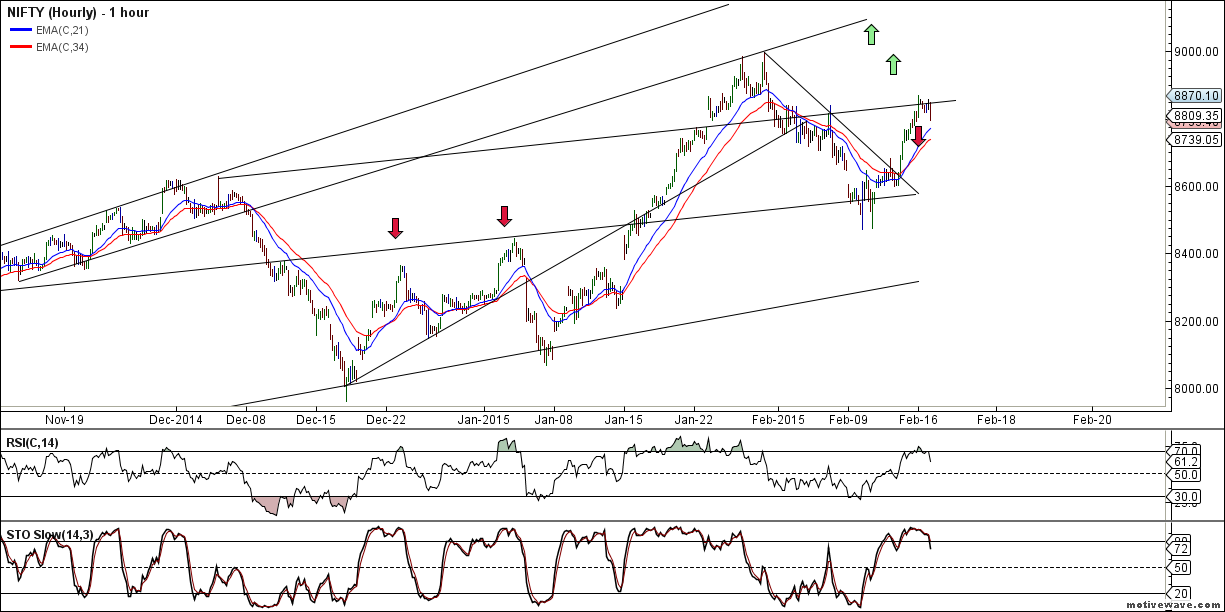
Task: Select the lower green up arrow near Feb-2015
Action: click(x=893, y=66)
